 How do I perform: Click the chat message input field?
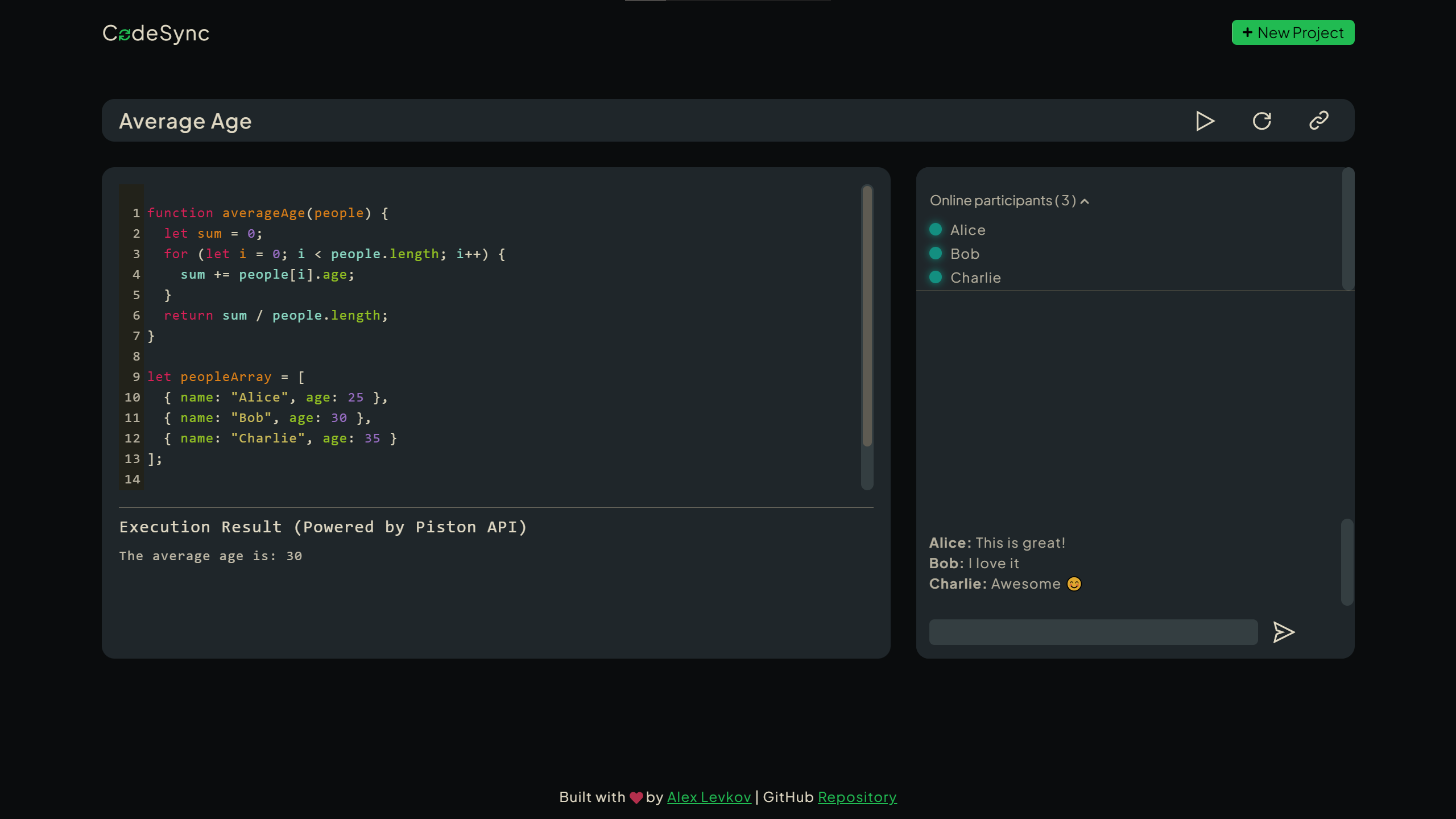tap(1093, 632)
